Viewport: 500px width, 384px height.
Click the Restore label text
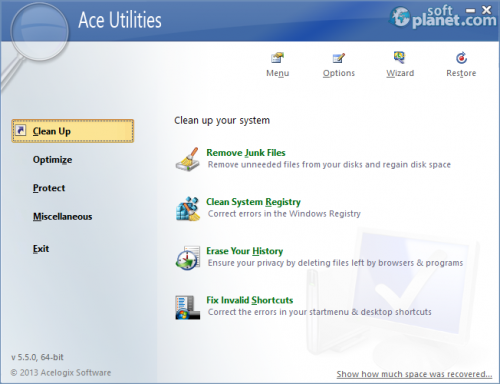(x=461, y=73)
